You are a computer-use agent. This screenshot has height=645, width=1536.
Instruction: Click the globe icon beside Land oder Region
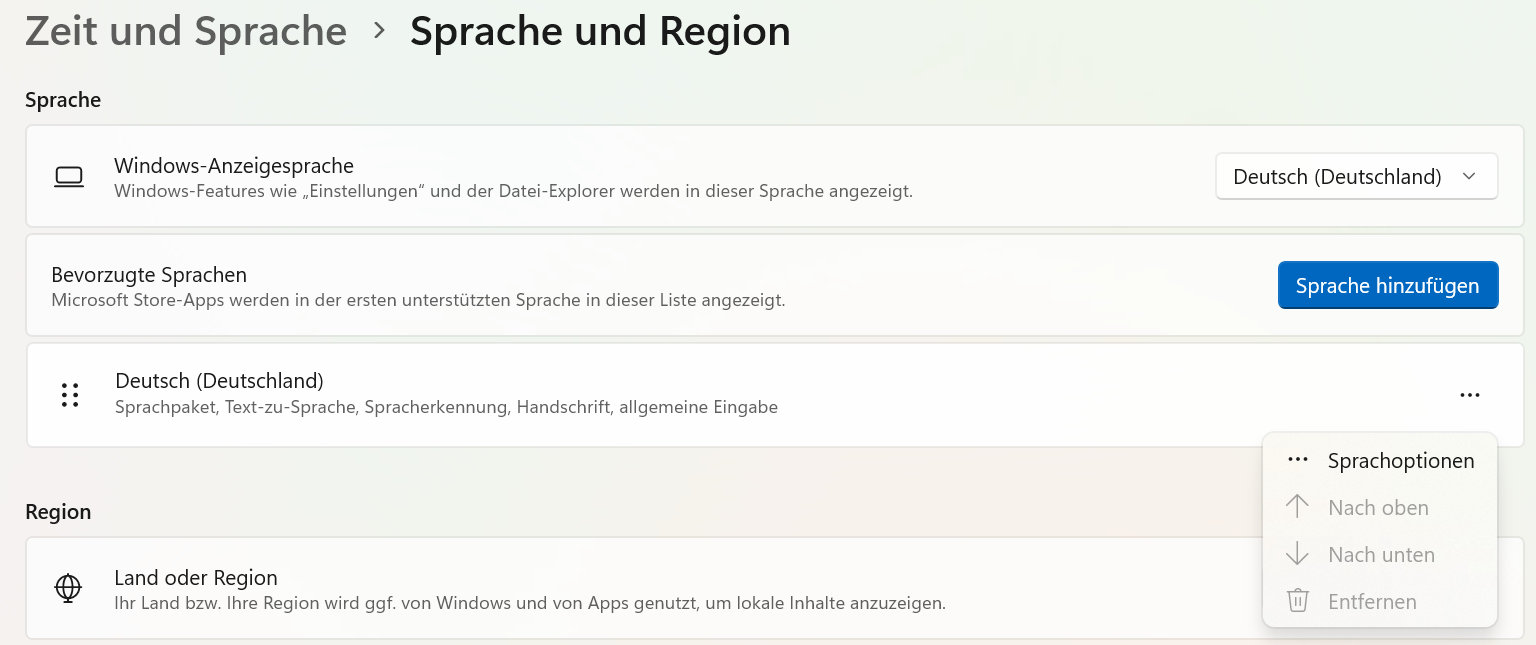pyautogui.click(x=68, y=588)
